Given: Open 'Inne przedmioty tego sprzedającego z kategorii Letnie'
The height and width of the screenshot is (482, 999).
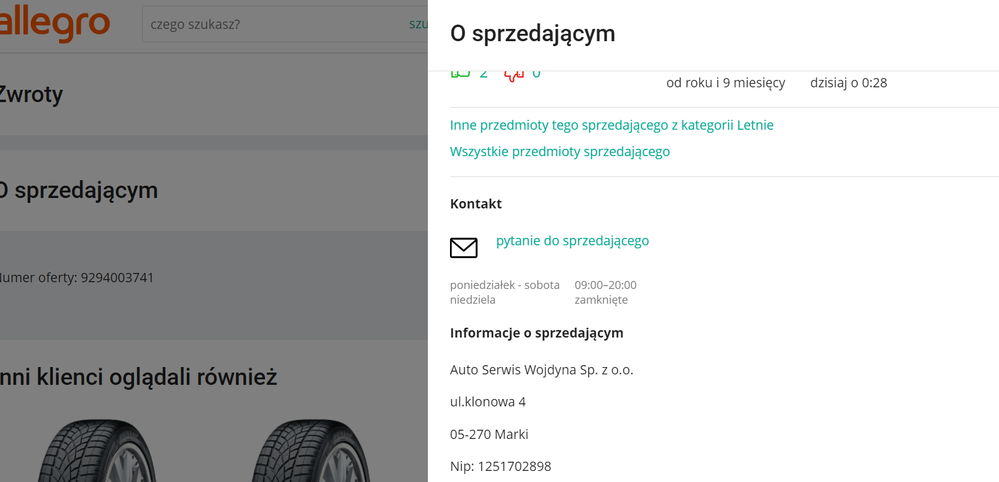Looking at the screenshot, I should point(612,125).
